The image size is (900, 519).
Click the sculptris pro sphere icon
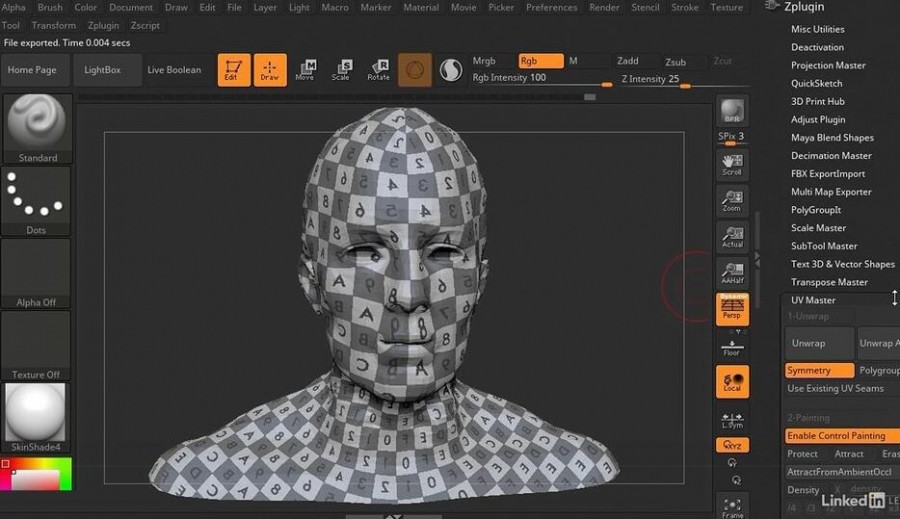coord(451,70)
